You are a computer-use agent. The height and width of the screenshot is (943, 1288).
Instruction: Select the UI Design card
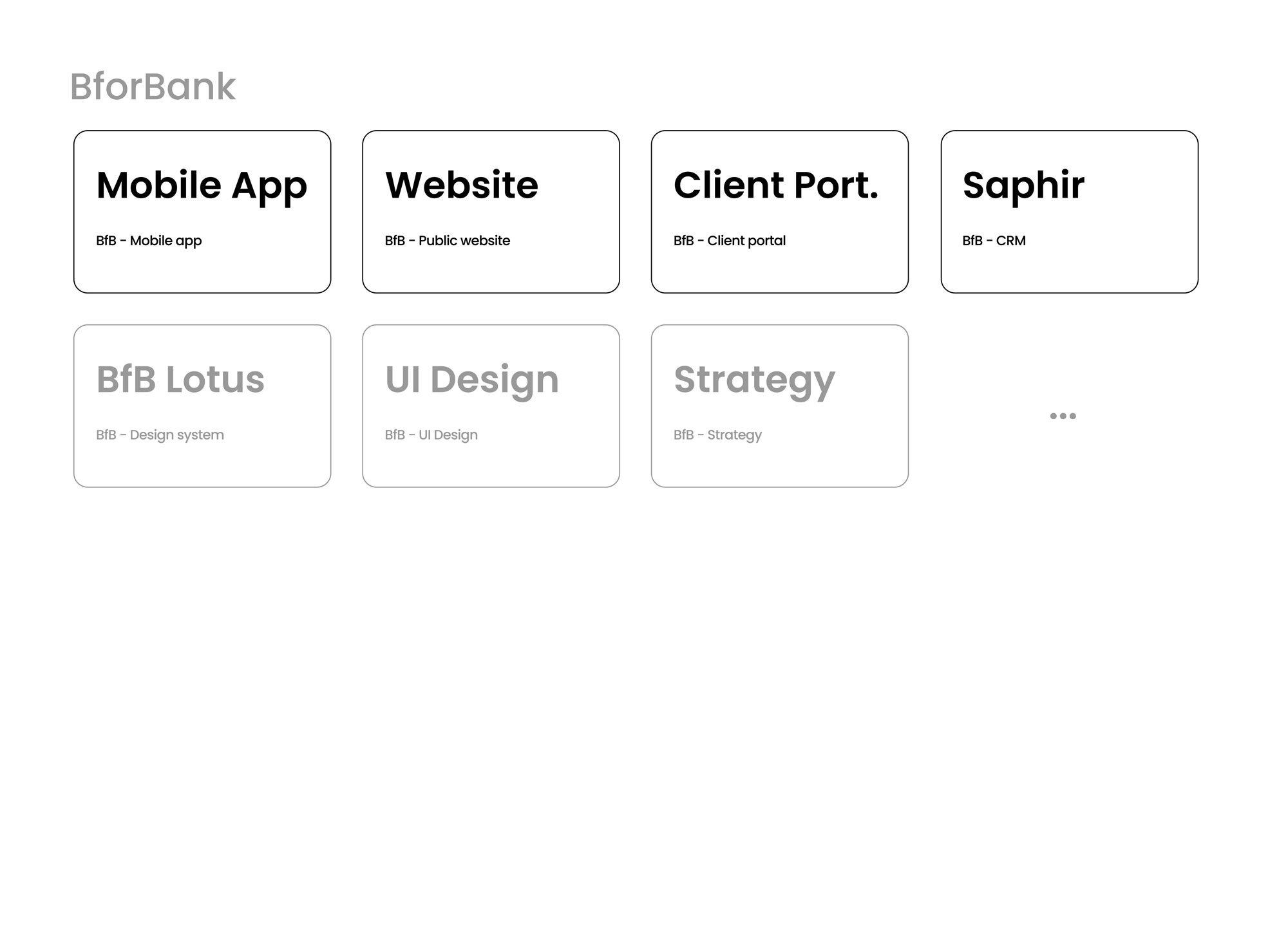[491, 406]
